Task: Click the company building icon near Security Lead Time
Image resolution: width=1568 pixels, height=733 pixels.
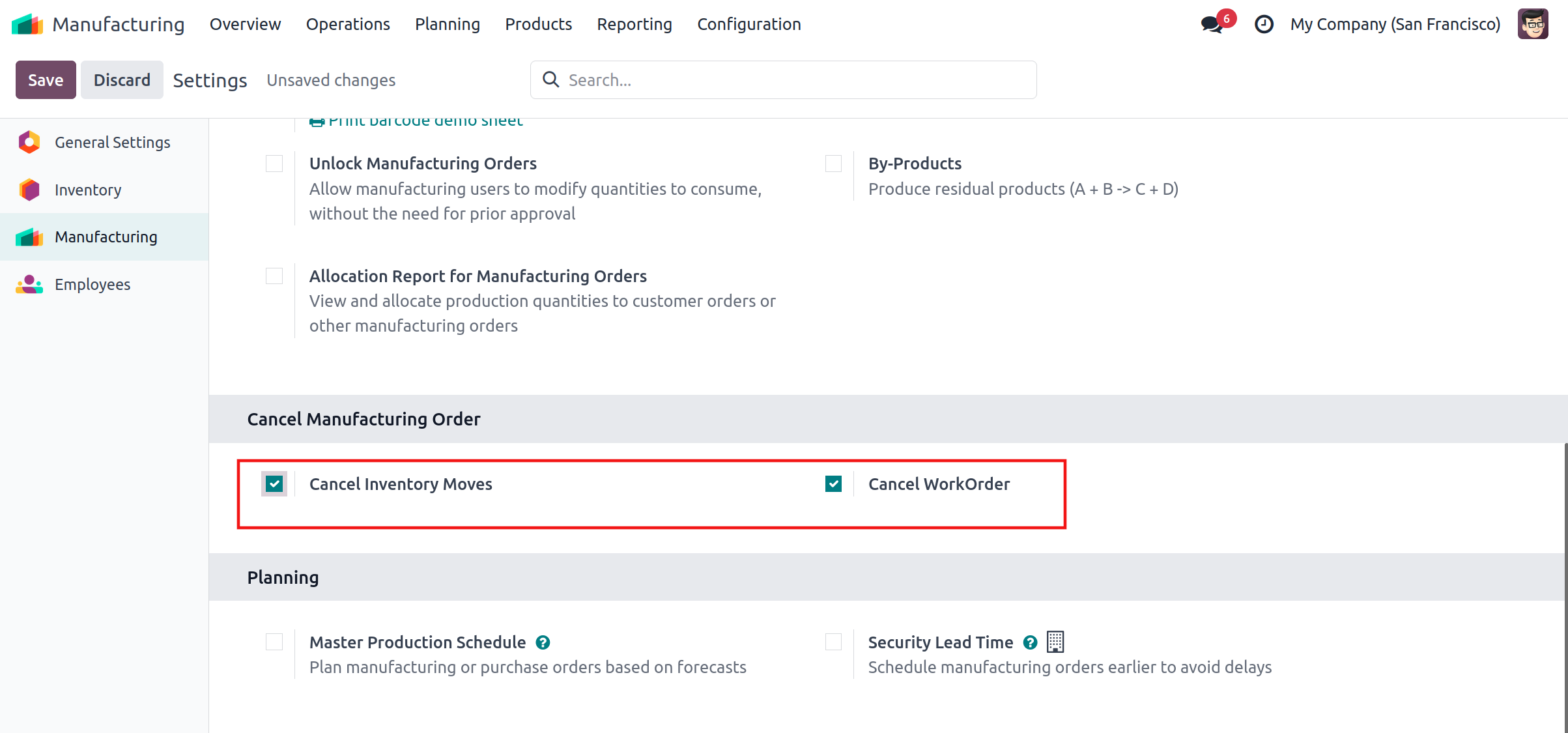Action: [1055, 642]
